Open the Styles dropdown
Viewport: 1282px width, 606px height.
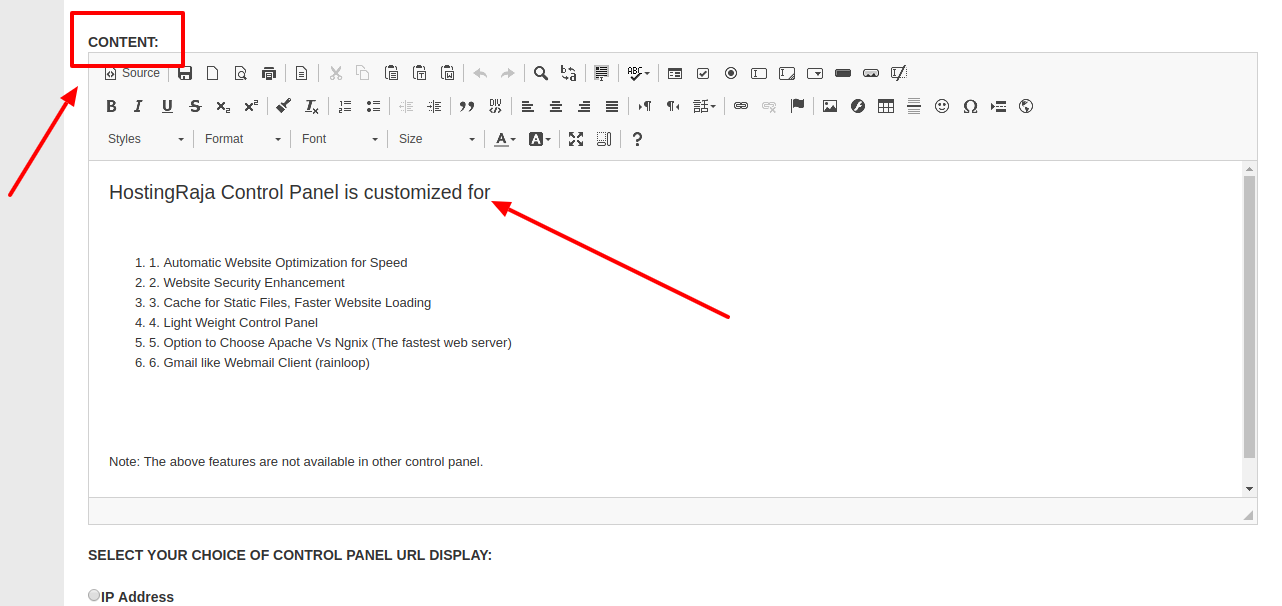pos(145,139)
